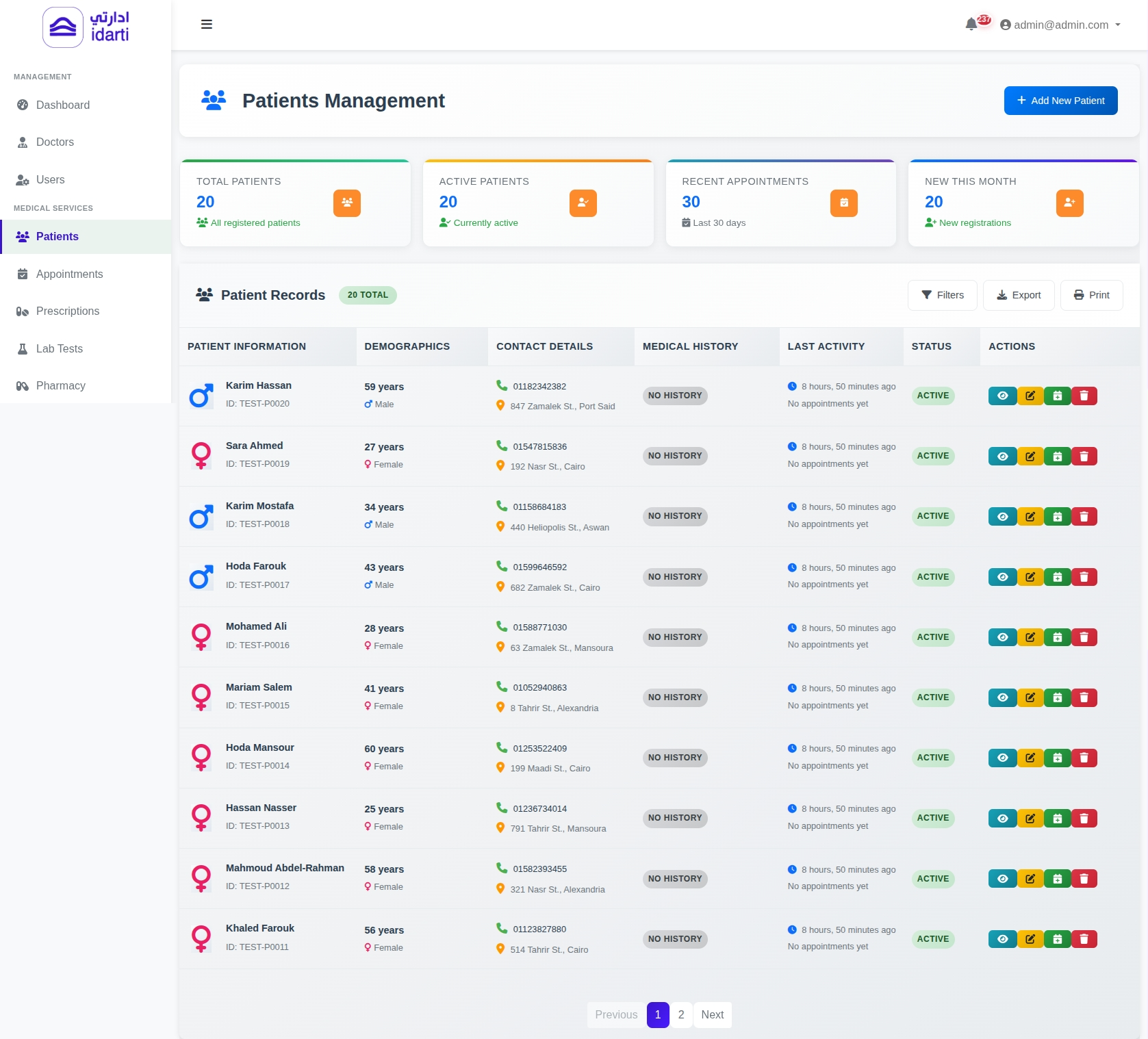1148x1039 pixels.
Task: Open the notifications bell icon
Action: tap(971, 25)
